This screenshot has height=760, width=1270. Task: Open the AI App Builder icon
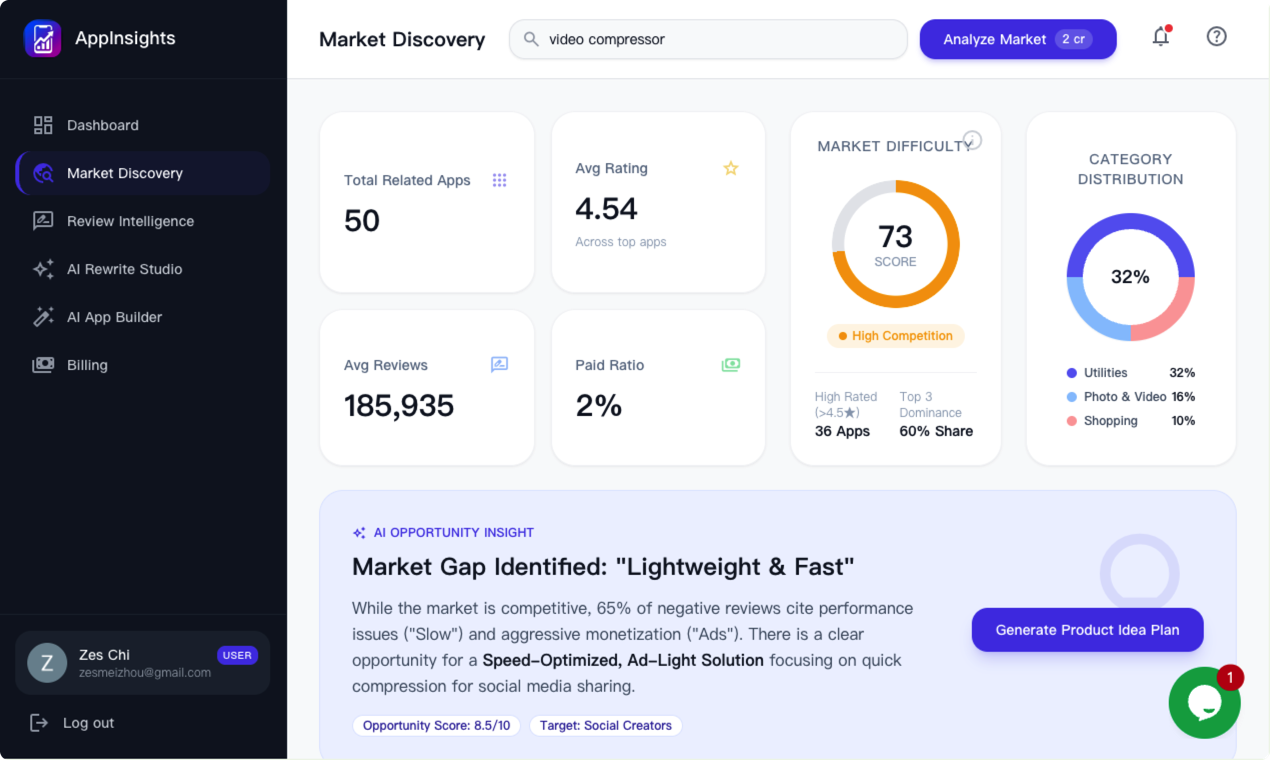(x=42, y=317)
